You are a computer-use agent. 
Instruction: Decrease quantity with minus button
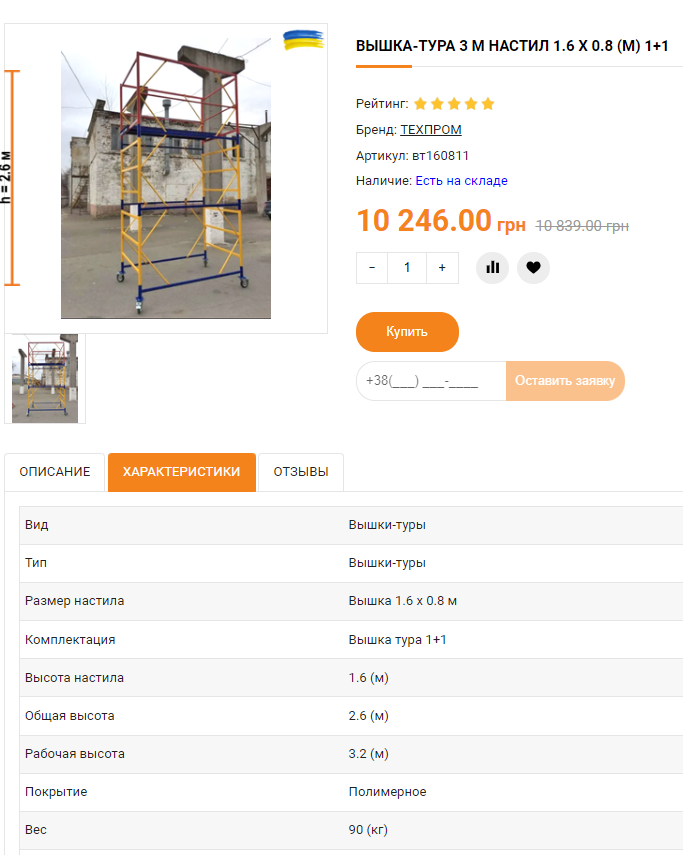coord(372,268)
